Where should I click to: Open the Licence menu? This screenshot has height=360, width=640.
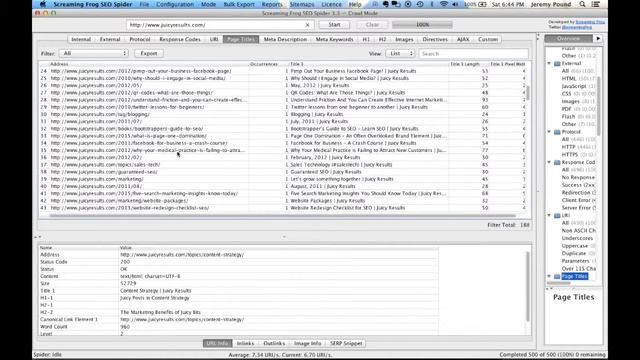[x=331, y=4]
